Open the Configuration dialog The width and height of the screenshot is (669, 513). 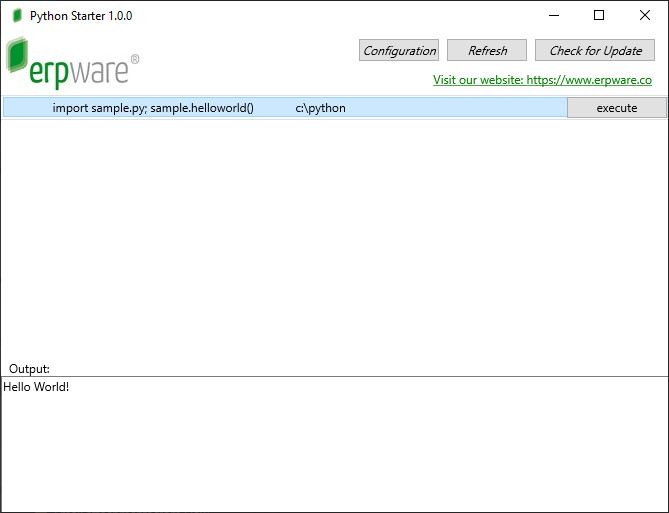[398, 50]
